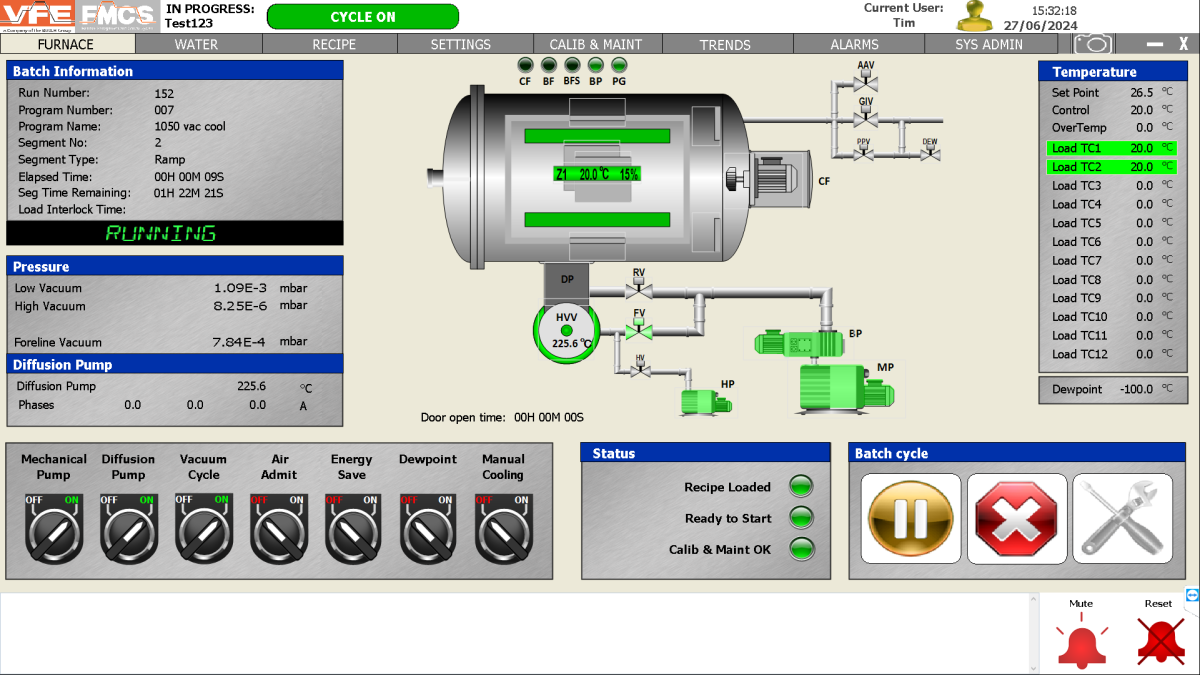This screenshot has height=675, width=1200.
Task: Click the Program Name 1050 vac cool
Action: (x=190, y=127)
